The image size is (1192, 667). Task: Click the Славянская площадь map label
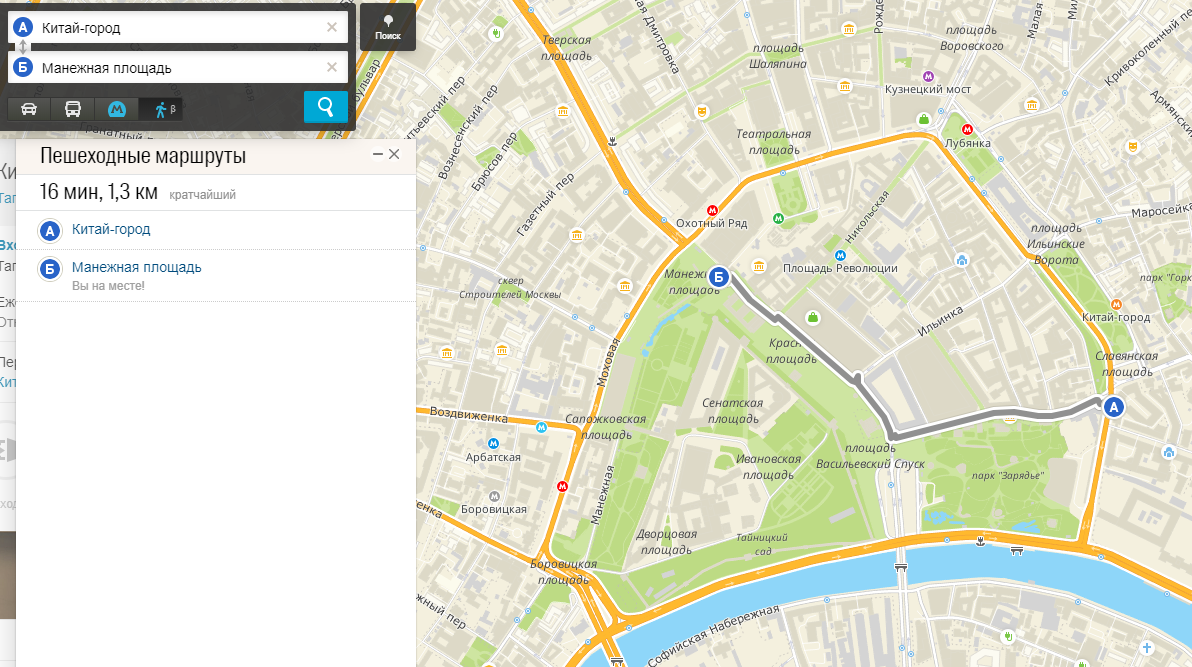click(x=1127, y=364)
